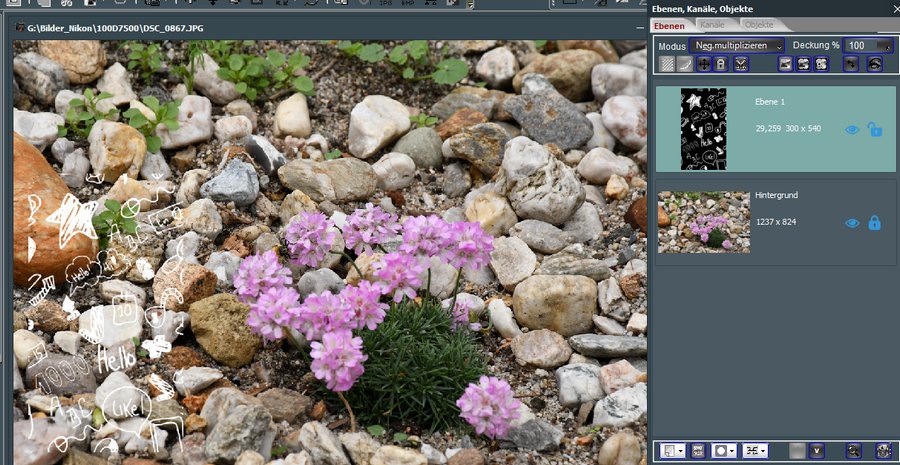Click the move (four-arrow) icon in layers panel
900x465 pixels.
coord(704,64)
